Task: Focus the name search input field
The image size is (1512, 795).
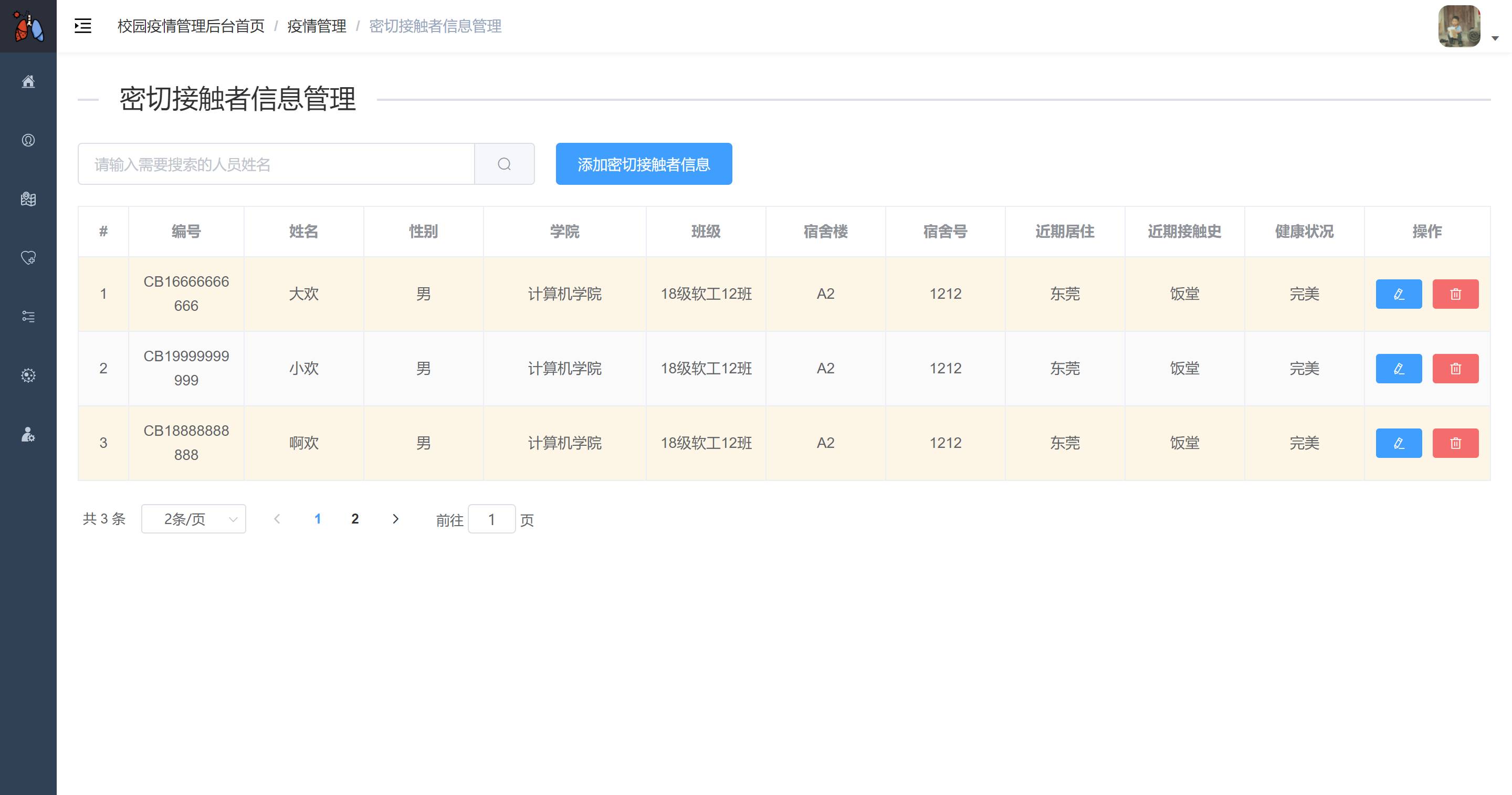Action: pos(276,164)
